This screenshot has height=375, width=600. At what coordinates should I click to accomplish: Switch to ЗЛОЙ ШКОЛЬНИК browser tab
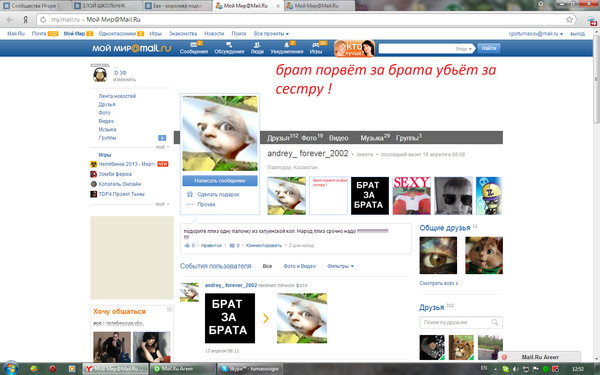(107, 6)
